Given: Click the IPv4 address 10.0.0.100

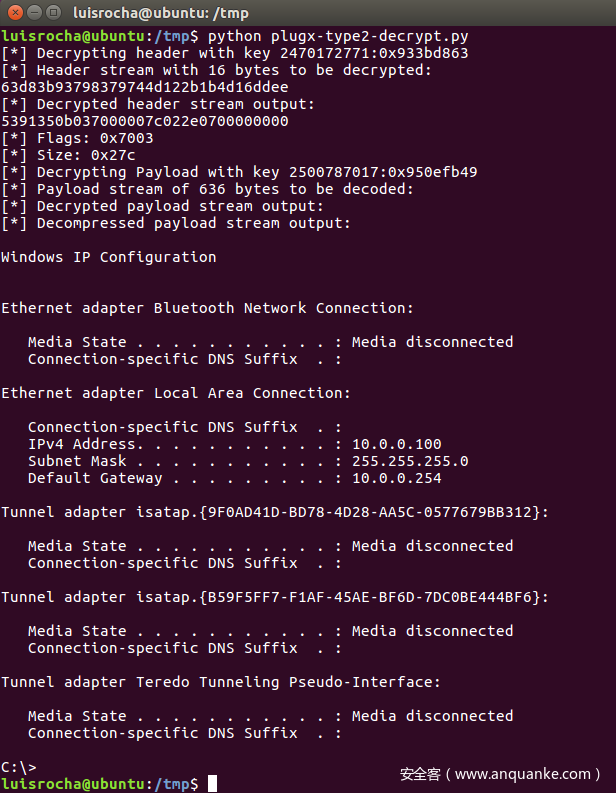Looking at the screenshot, I should click(396, 444).
